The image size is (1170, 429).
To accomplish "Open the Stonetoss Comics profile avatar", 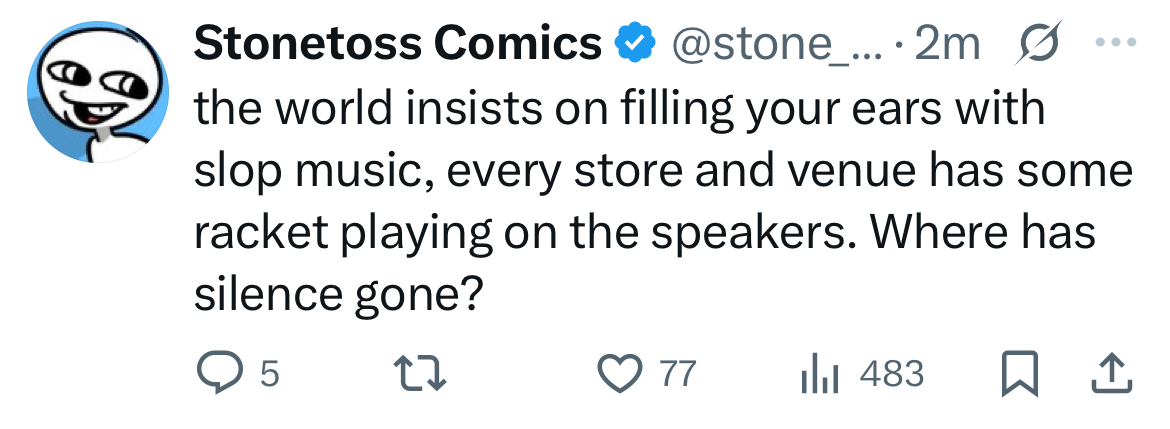I will (x=98, y=92).
